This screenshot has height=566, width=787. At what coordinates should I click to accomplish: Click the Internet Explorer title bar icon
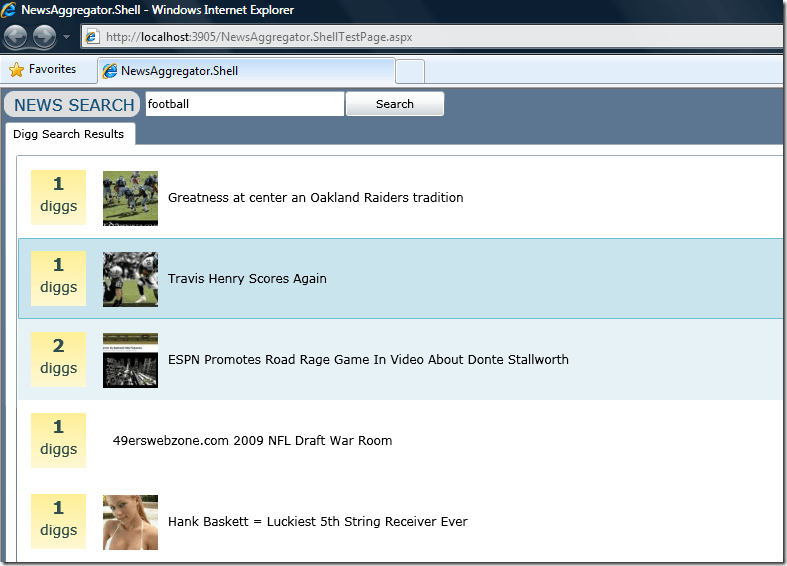(x=9, y=10)
